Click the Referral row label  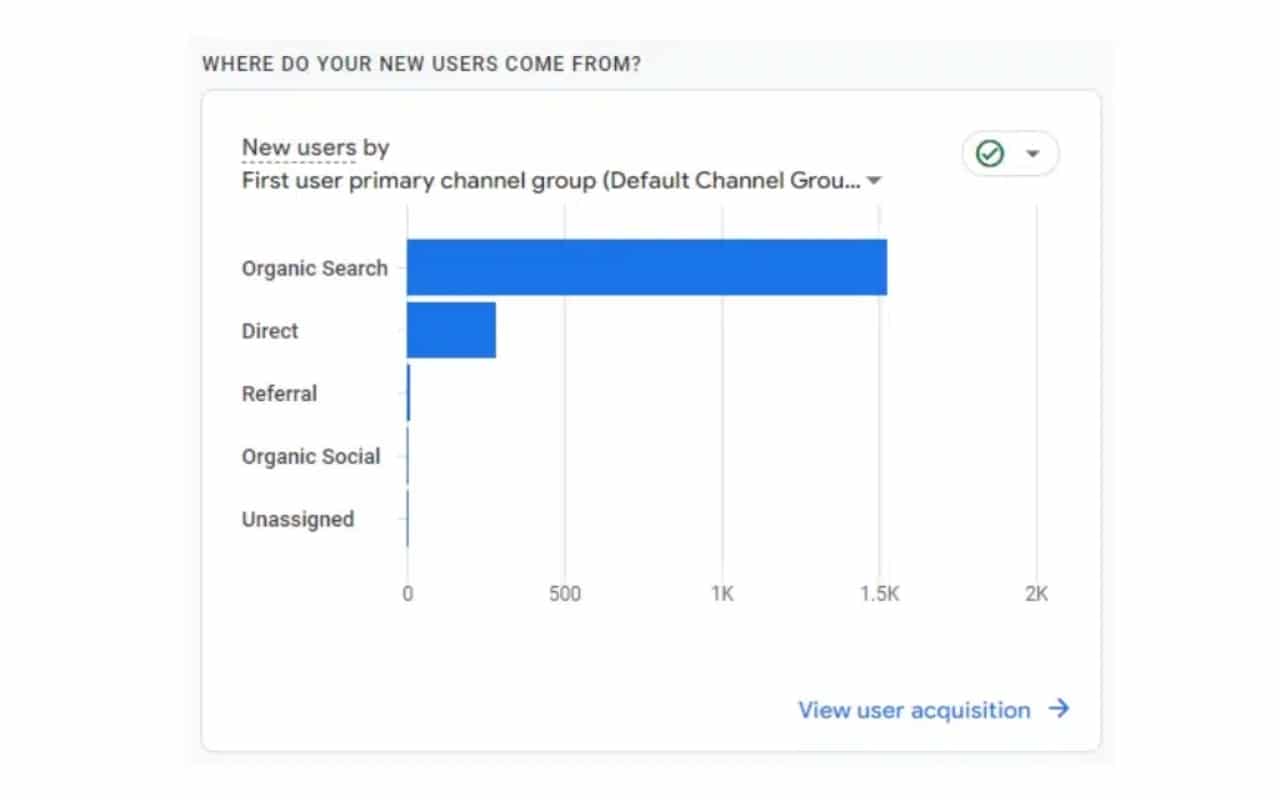[x=279, y=394]
